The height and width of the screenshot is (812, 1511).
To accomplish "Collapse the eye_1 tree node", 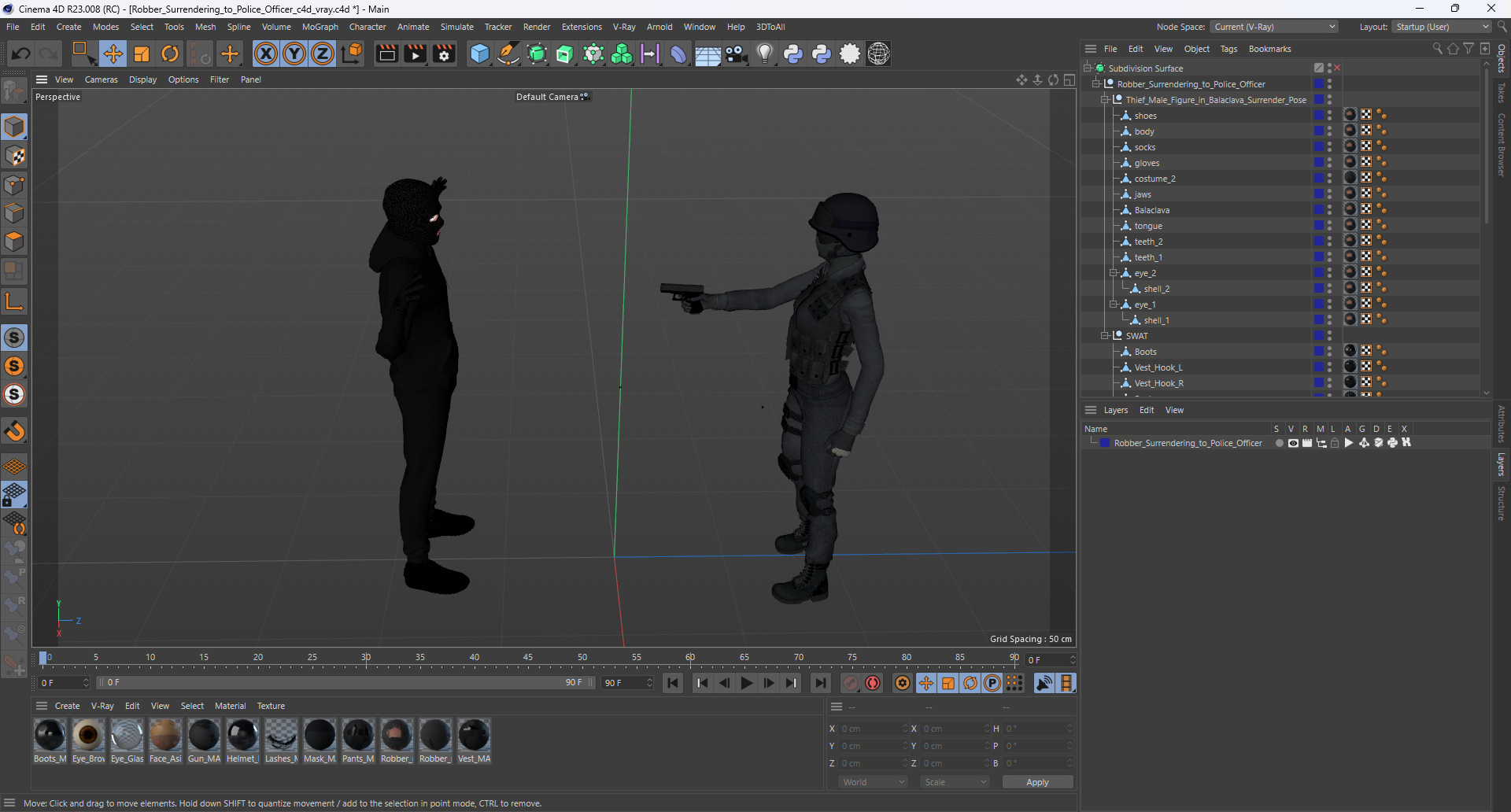I will pos(1114,304).
